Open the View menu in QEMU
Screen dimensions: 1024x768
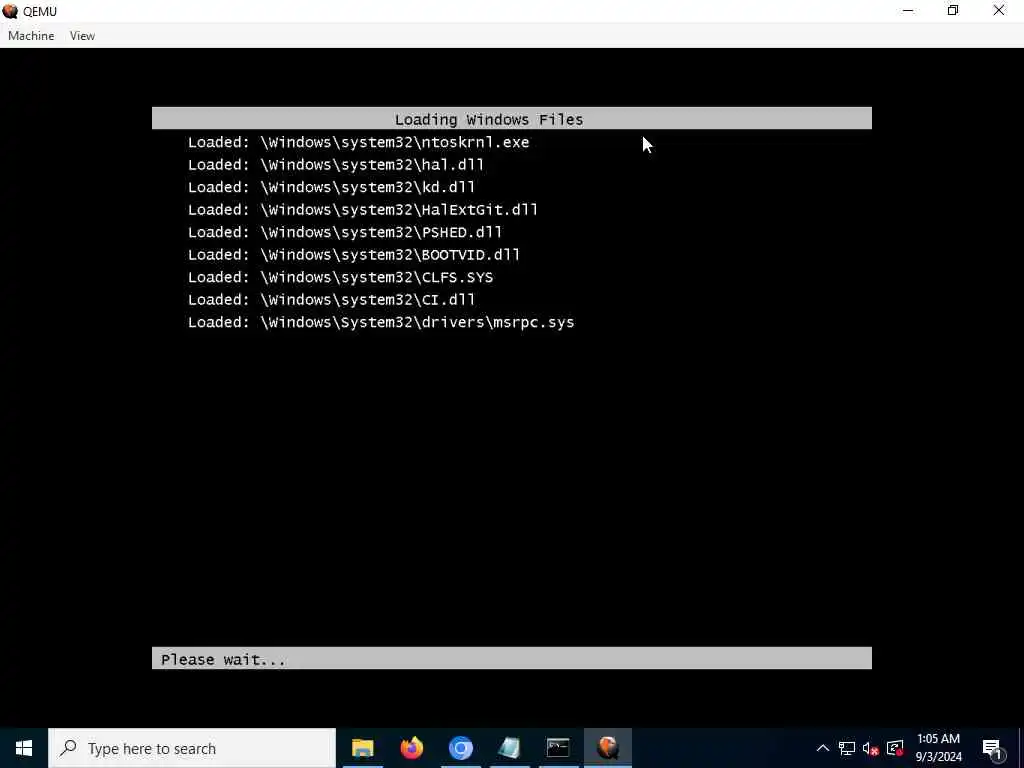point(82,36)
